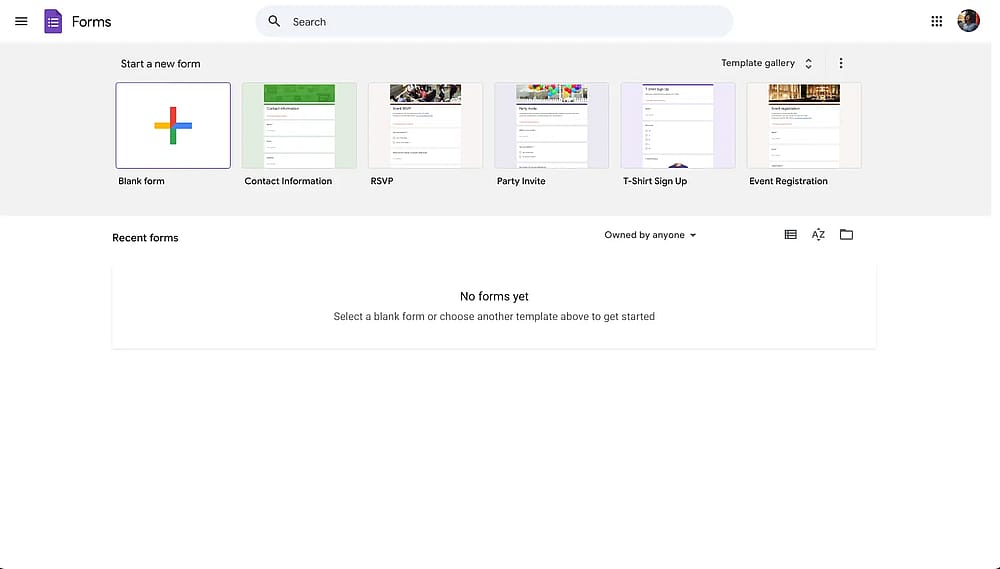This screenshot has width=1000, height=569.
Task: Switch to list view icon
Action: (790, 235)
